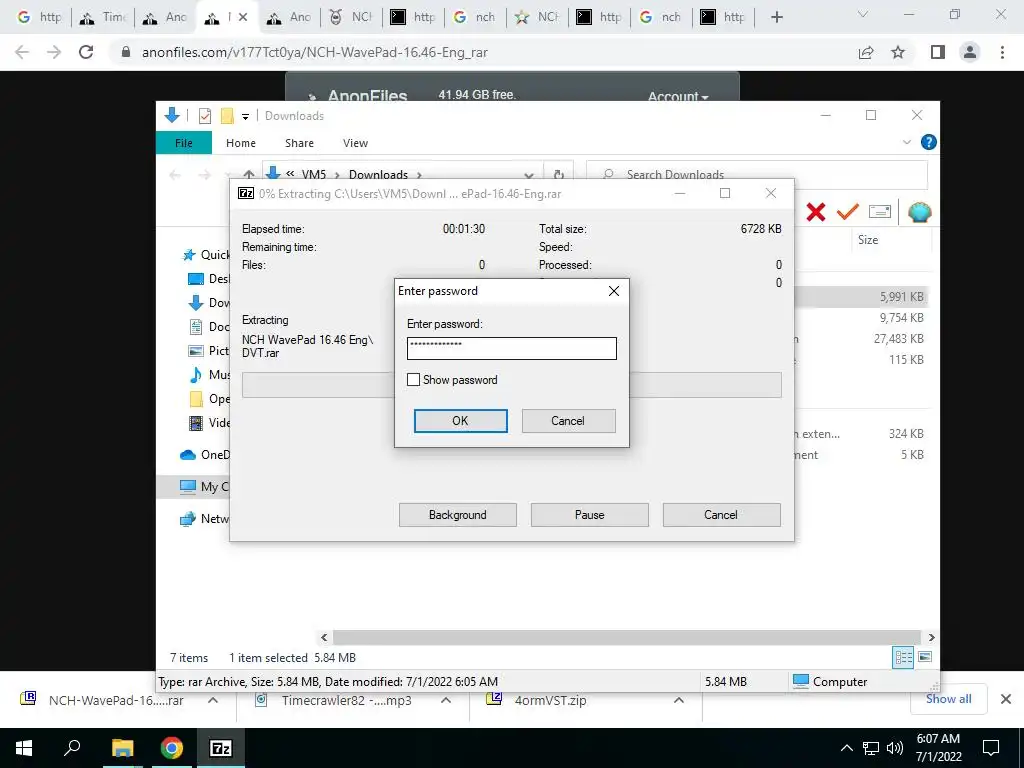This screenshot has height=768, width=1024.
Task: Check the Show password checkbox
Action: pyautogui.click(x=413, y=379)
